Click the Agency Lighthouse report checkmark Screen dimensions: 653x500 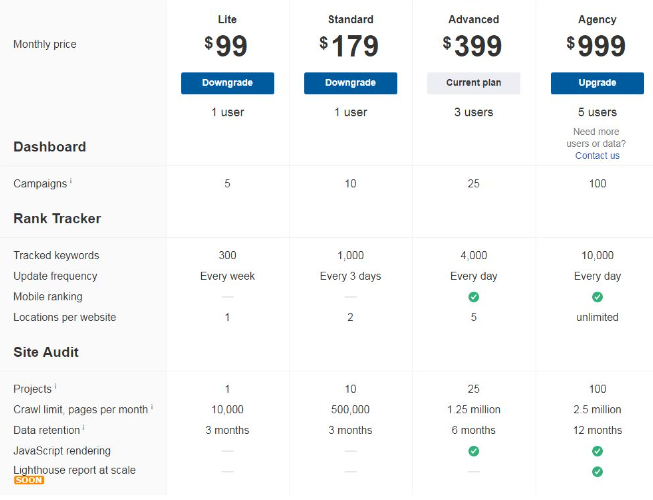(597, 471)
